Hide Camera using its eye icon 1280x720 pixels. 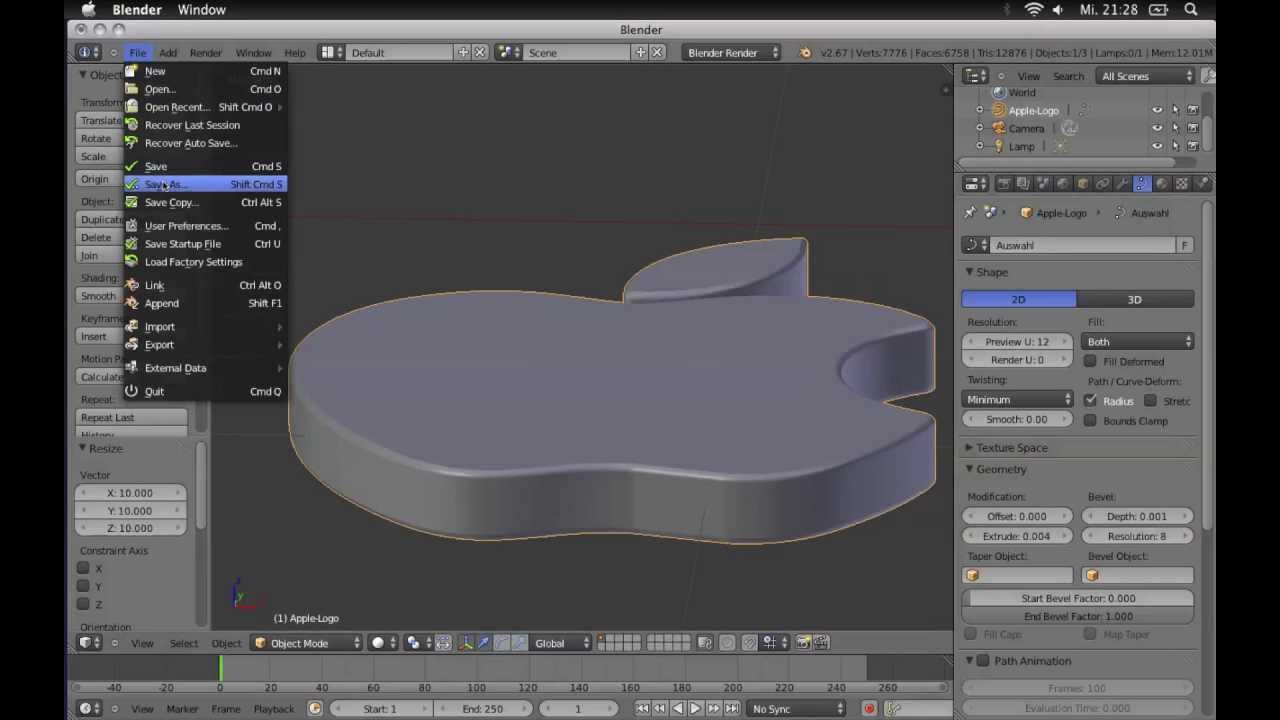(x=1157, y=128)
